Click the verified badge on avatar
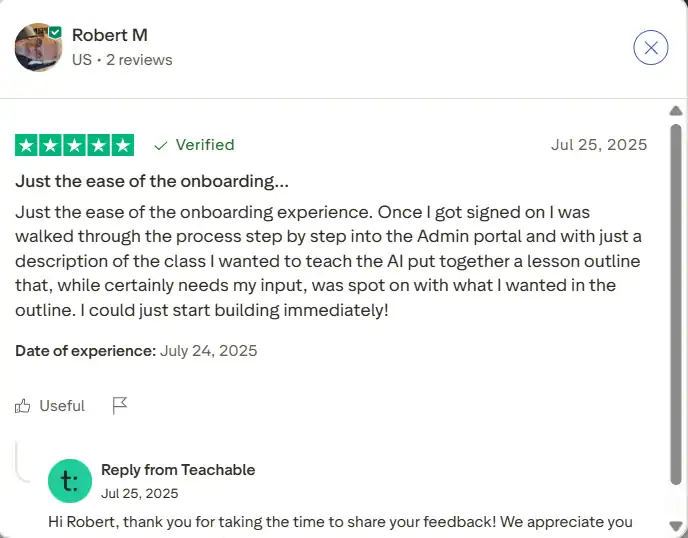The image size is (688, 538). point(55,32)
